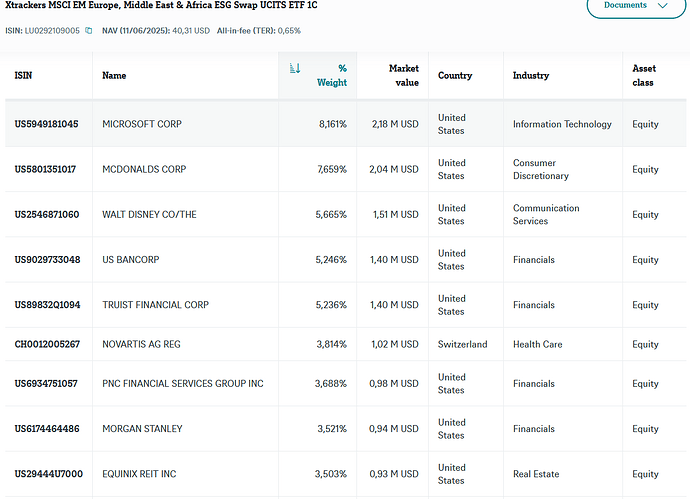Click market value 2,18 M USD
690x499 pixels.
coord(395,124)
